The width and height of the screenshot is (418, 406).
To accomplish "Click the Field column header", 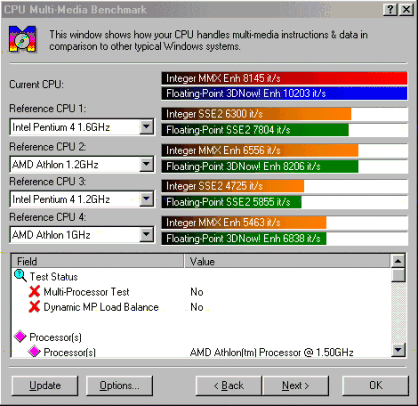I will (97, 261).
